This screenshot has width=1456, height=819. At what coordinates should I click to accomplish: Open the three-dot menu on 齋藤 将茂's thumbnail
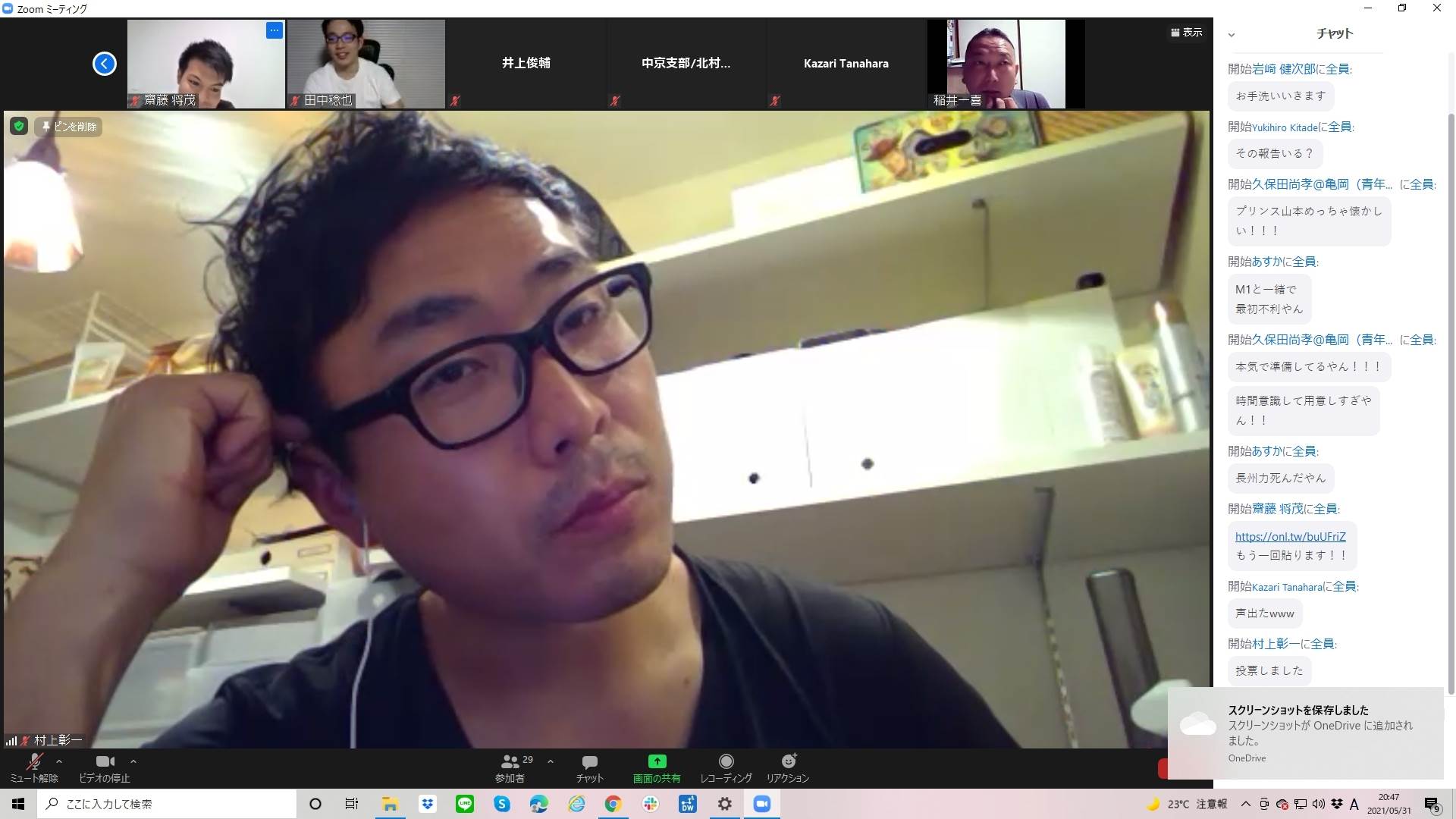[x=275, y=30]
